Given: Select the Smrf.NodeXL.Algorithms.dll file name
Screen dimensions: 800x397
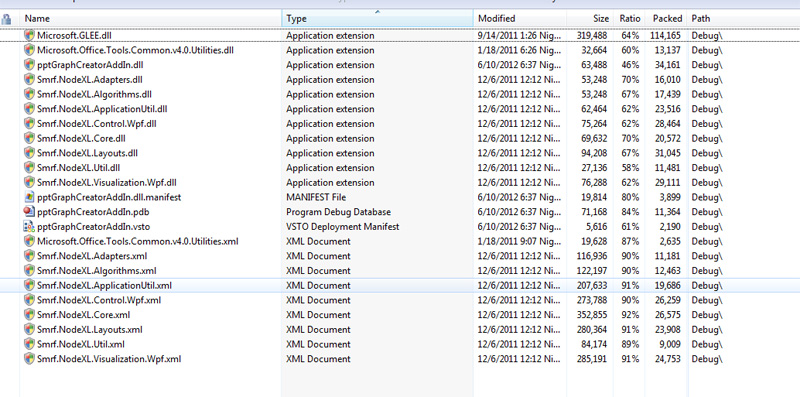Looking at the screenshot, I should [94, 94].
